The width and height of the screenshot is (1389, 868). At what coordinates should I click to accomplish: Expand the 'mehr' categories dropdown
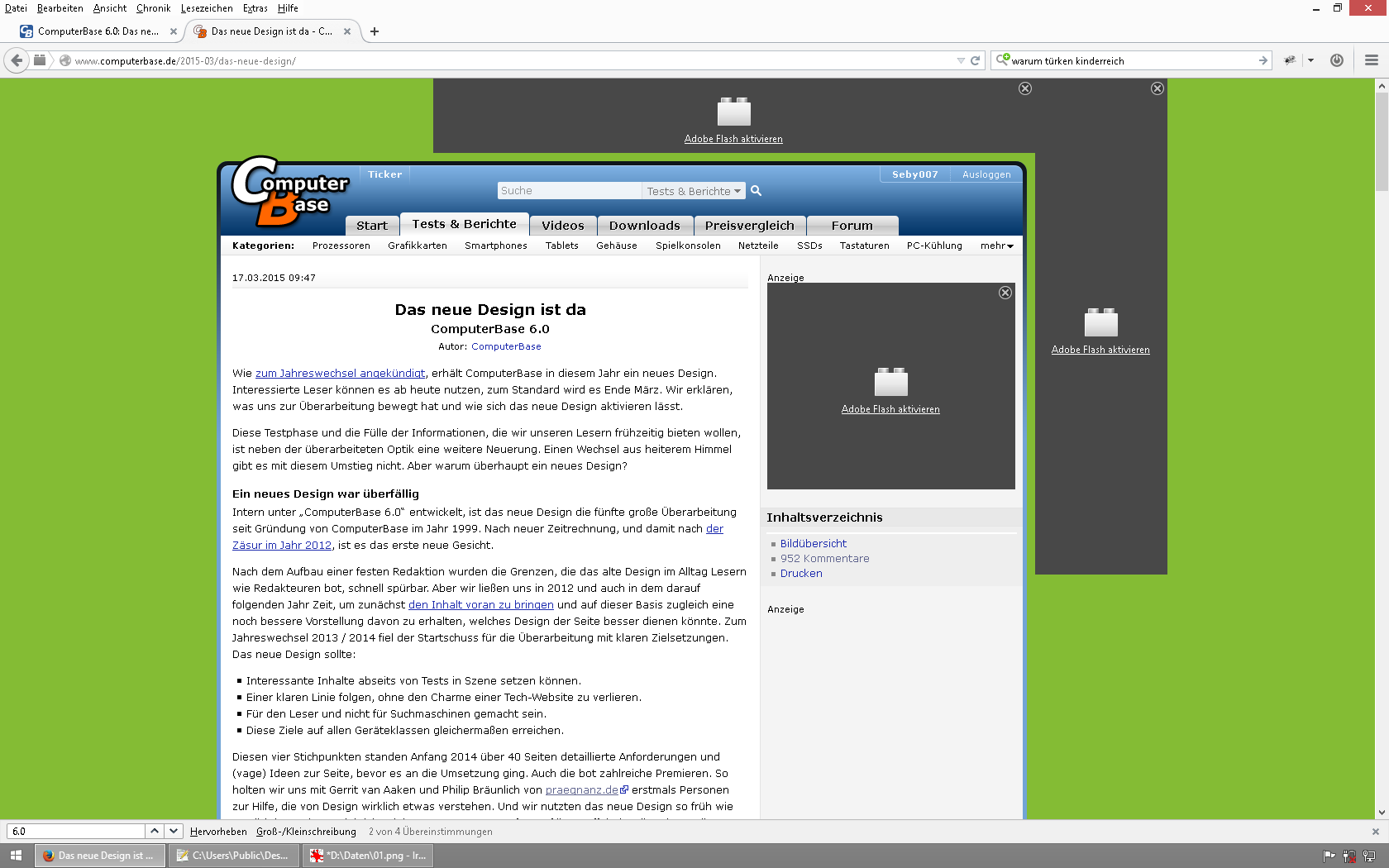pos(997,246)
